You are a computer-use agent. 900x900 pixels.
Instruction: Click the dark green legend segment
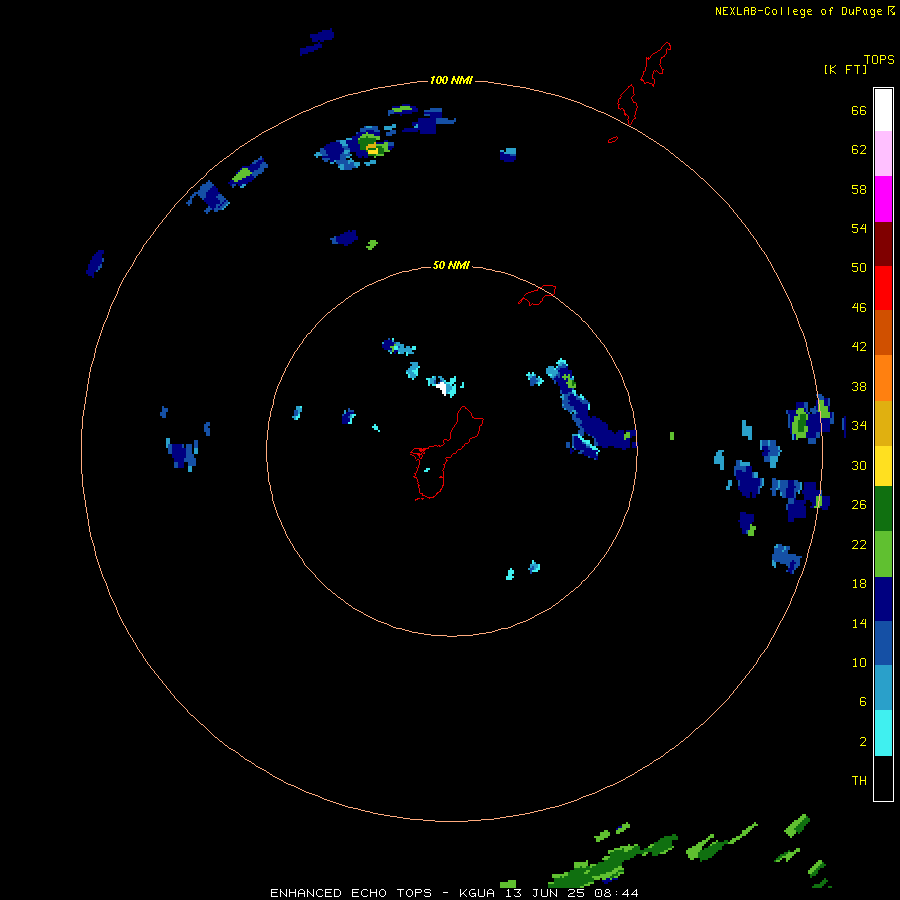[x=883, y=509]
